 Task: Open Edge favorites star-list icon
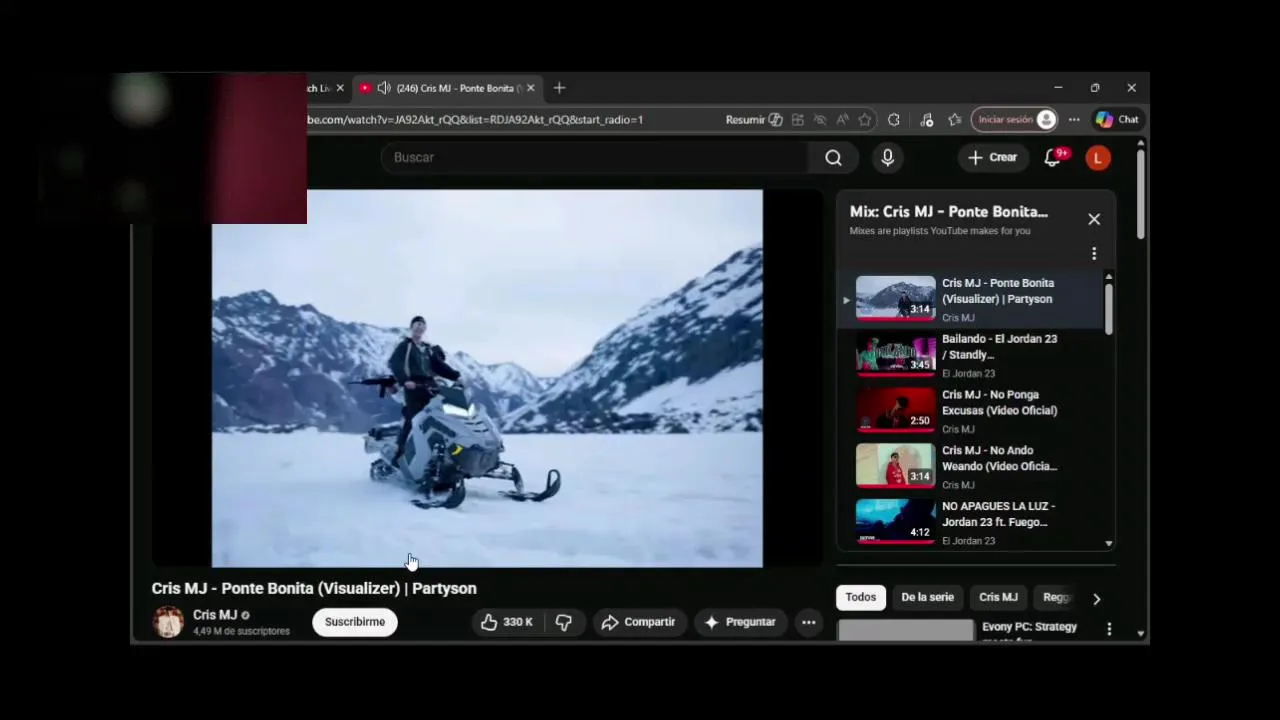point(955,119)
